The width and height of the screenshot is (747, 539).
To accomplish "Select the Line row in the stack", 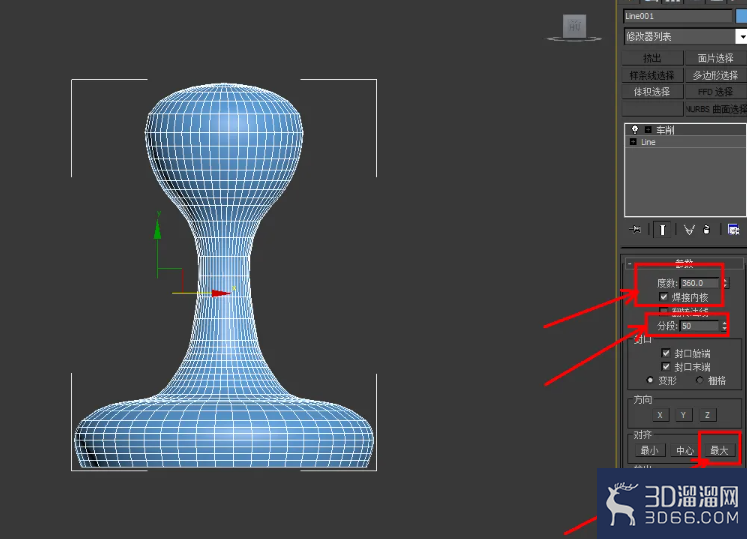I will [686, 142].
